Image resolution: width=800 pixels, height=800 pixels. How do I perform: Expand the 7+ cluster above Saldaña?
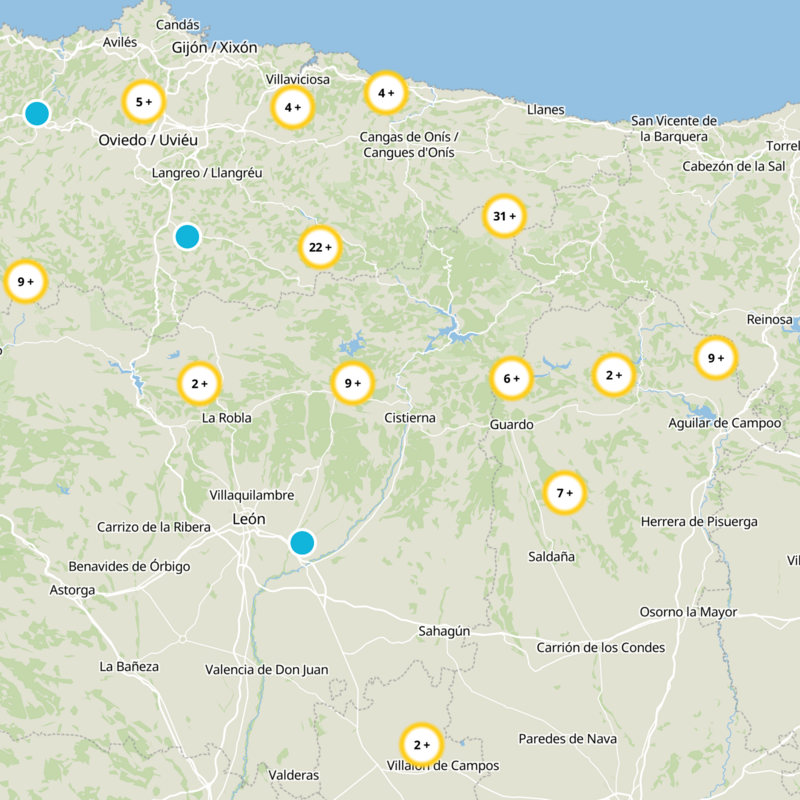(x=564, y=493)
